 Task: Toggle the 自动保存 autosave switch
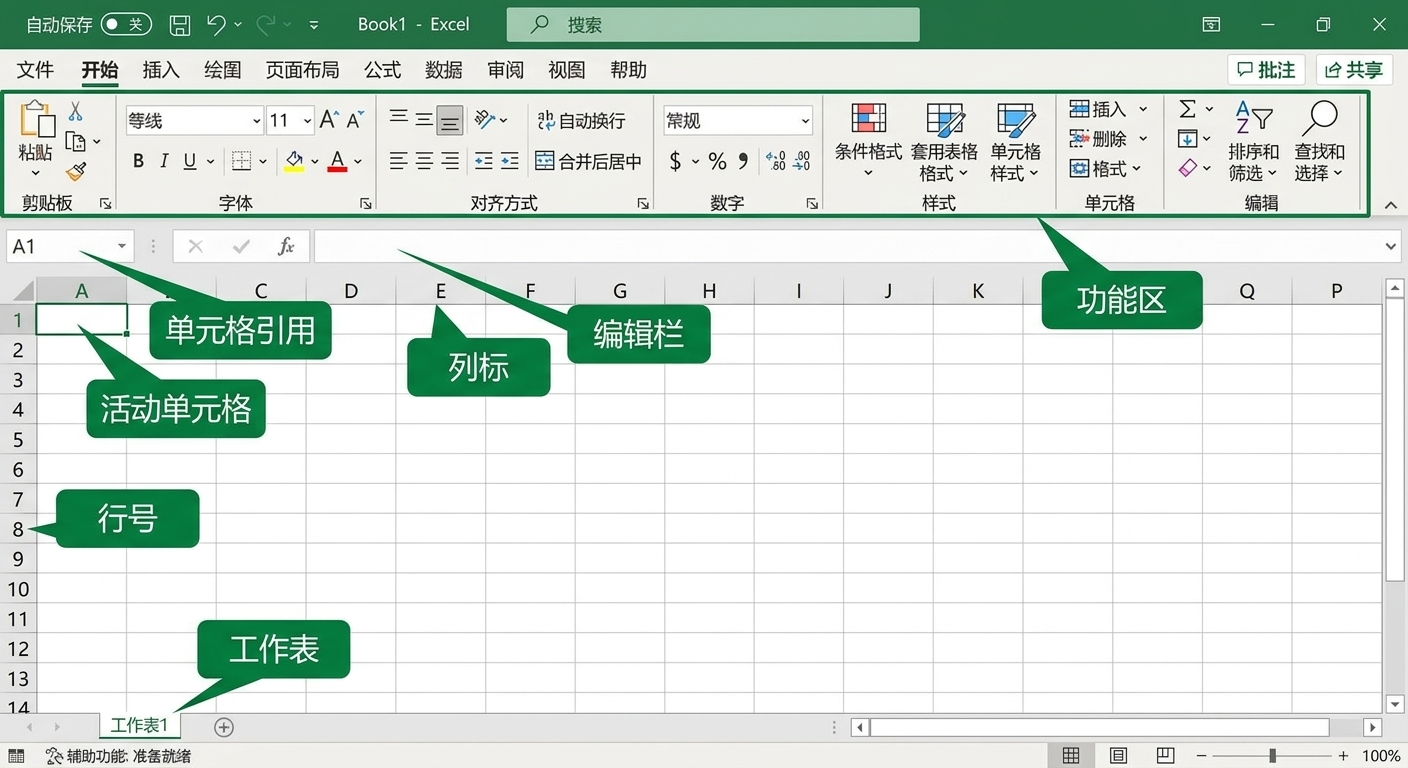(126, 24)
